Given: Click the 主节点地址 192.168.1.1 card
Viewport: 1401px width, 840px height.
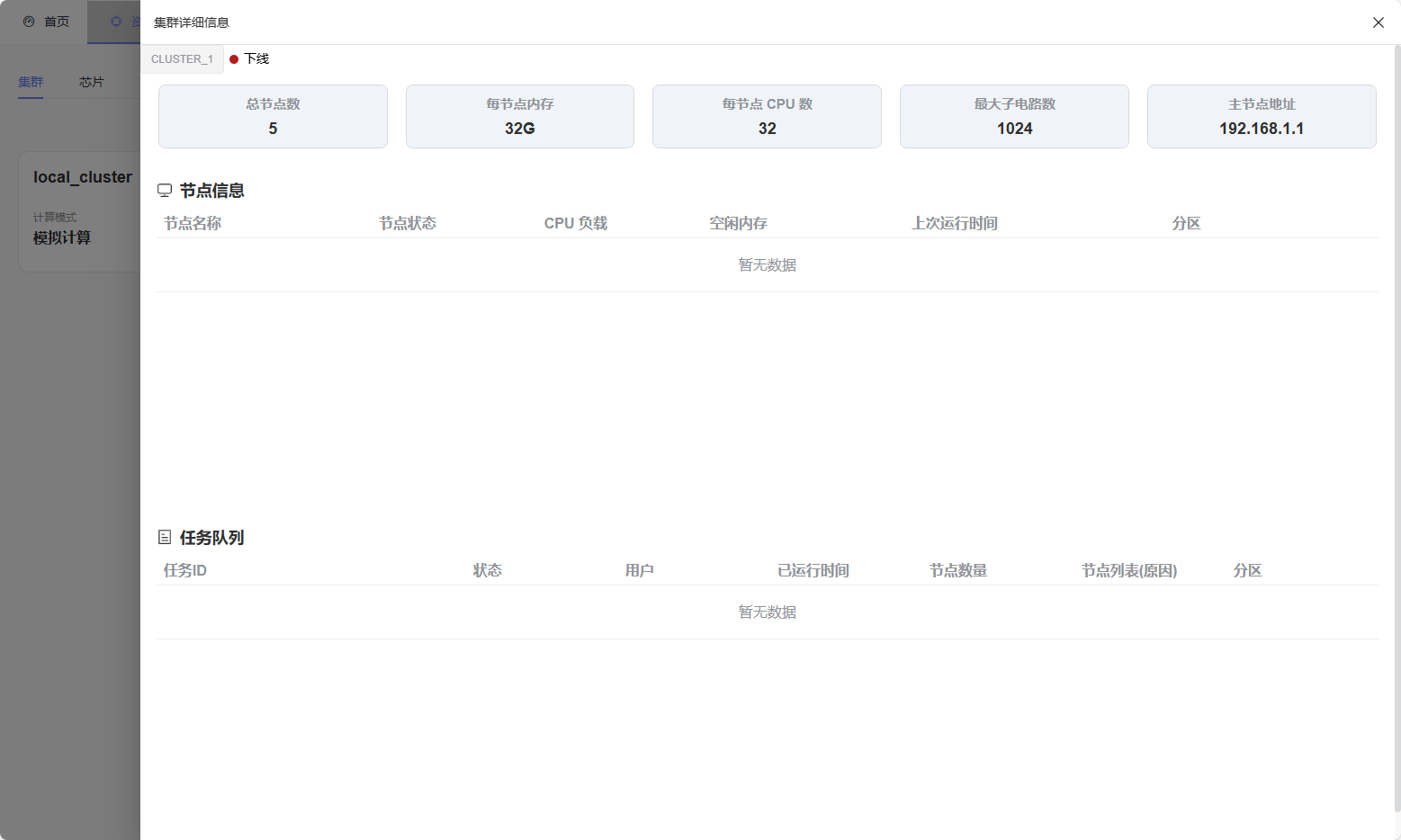Looking at the screenshot, I should (x=1262, y=117).
